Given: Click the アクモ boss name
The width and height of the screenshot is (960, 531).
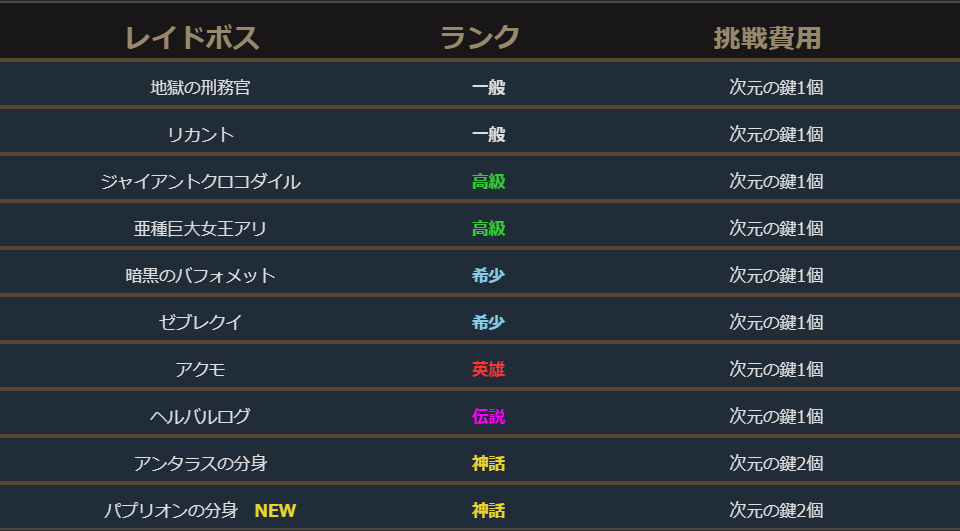Looking at the screenshot, I should click(x=200, y=369).
